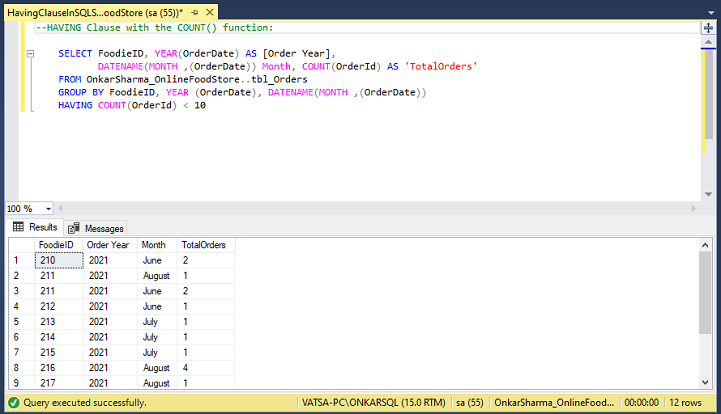Click the split editor window icon

point(708,28)
